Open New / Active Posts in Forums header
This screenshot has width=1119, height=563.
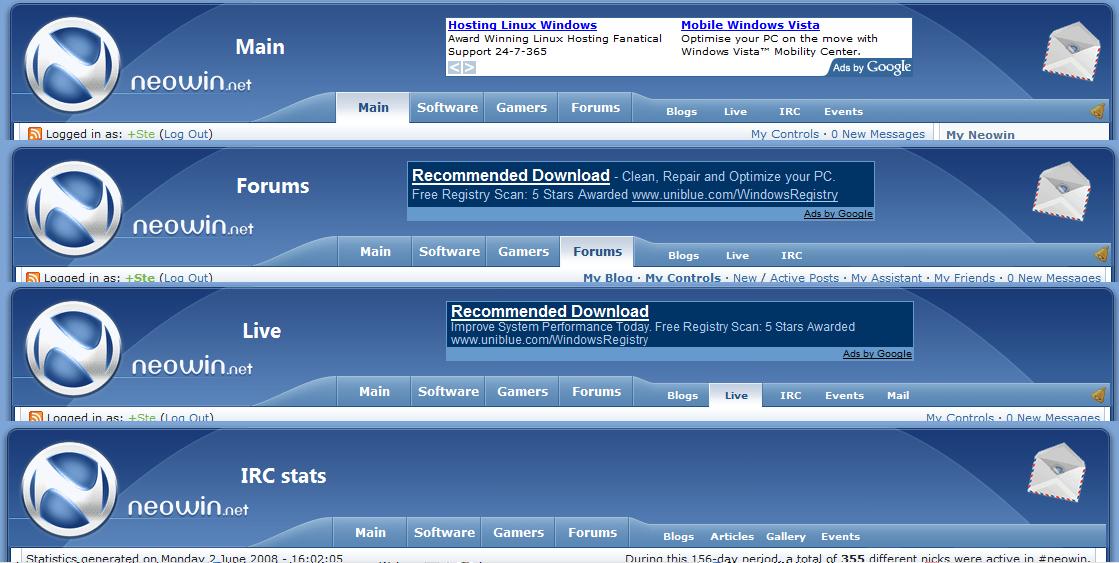[786, 278]
